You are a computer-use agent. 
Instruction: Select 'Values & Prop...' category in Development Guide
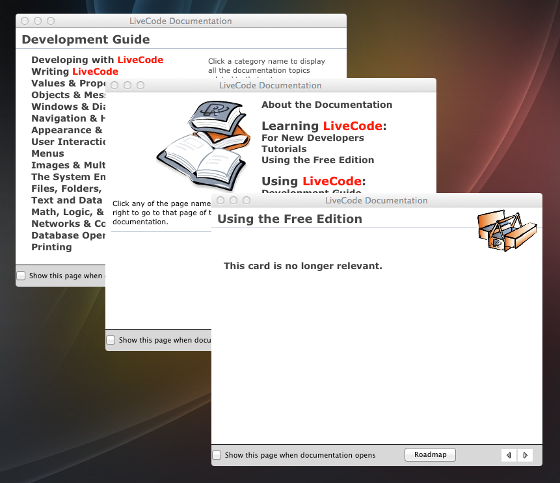(x=68, y=83)
